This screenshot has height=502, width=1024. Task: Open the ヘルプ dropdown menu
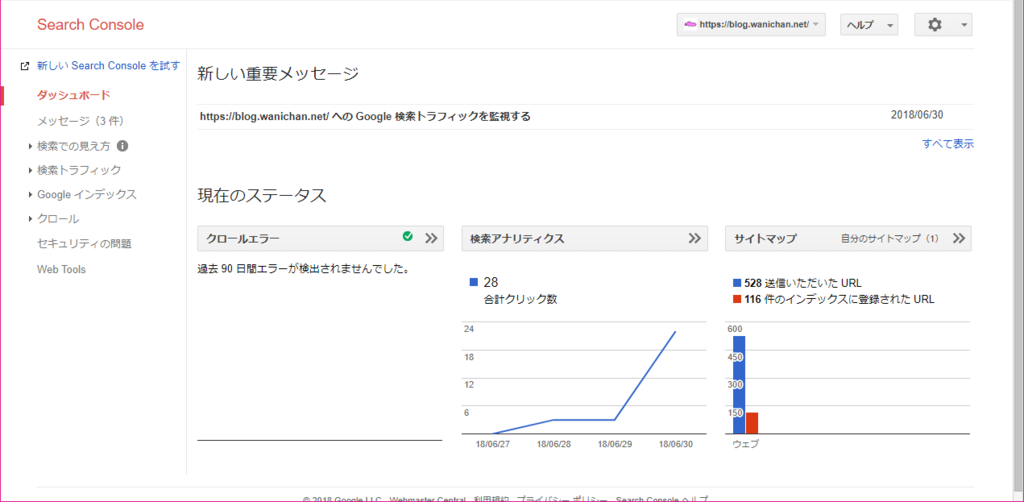(869, 24)
